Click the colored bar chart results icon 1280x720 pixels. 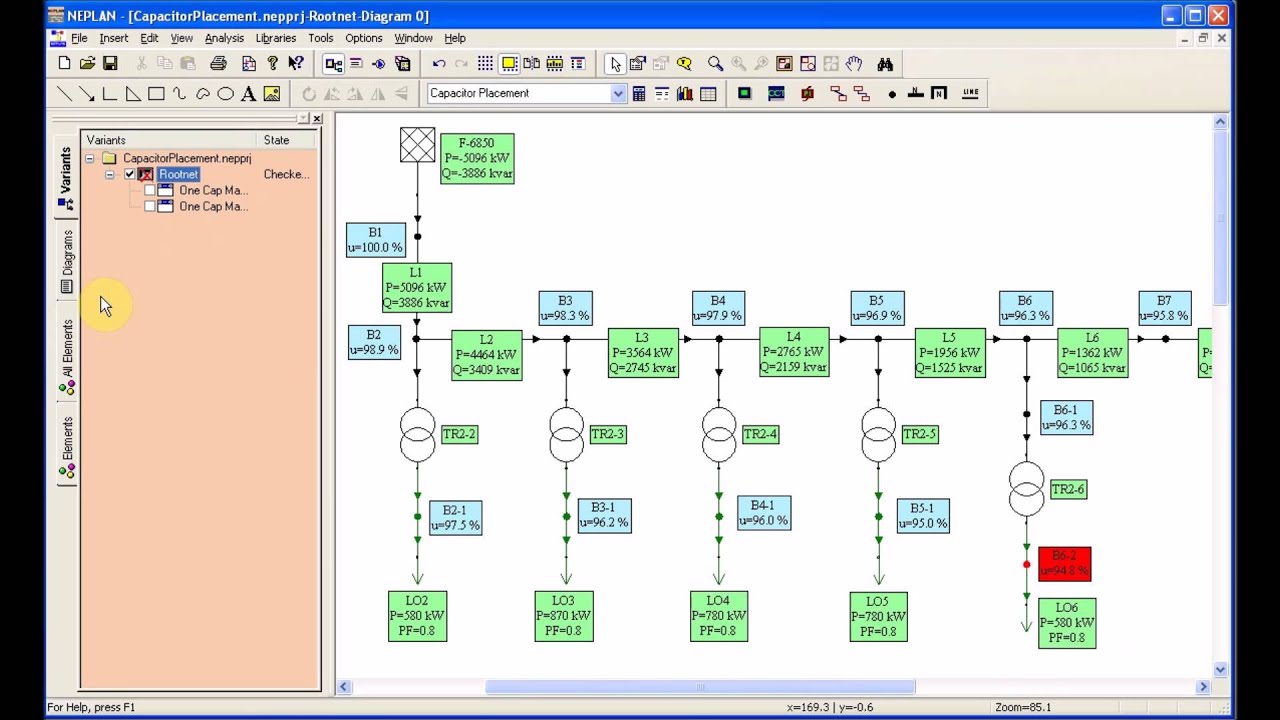pyautogui.click(x=685, y=94)
